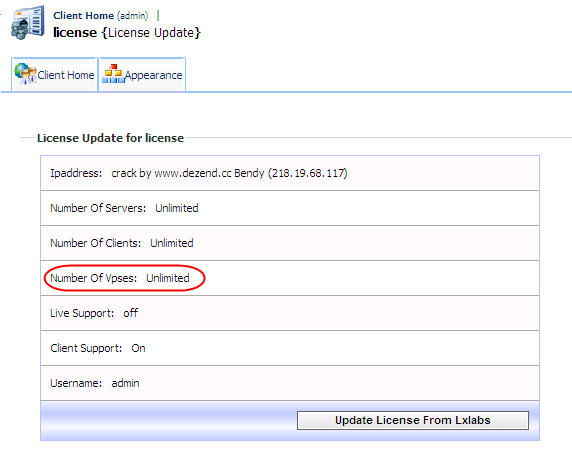Click the (admin) text in breadcrumb

tap(132, 16)
